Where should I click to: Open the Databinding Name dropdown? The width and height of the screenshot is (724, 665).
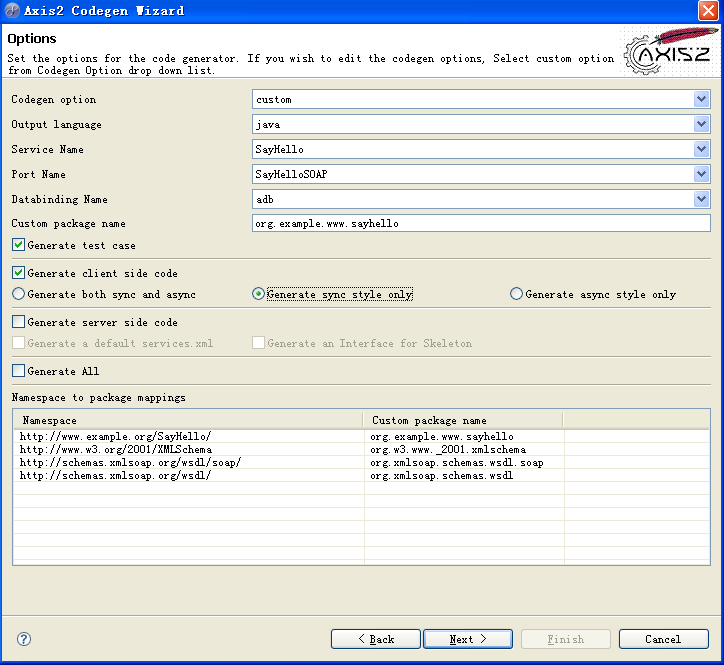coord(701,199)
